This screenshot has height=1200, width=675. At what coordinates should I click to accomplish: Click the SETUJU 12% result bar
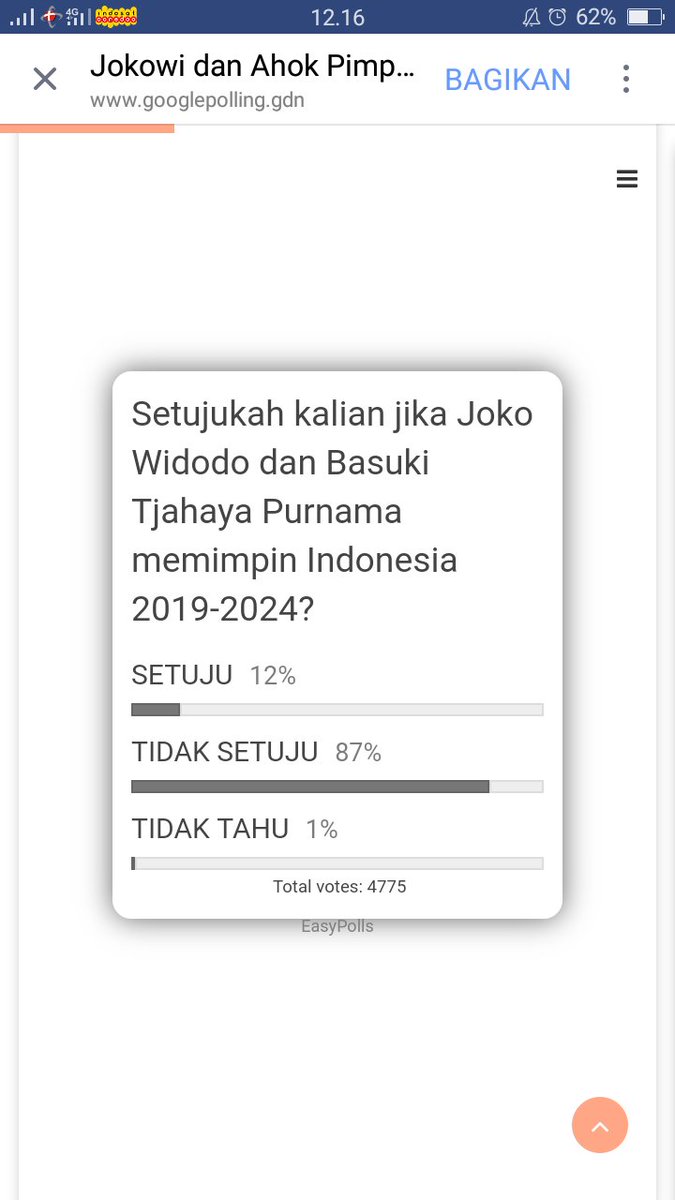(337, 710)
